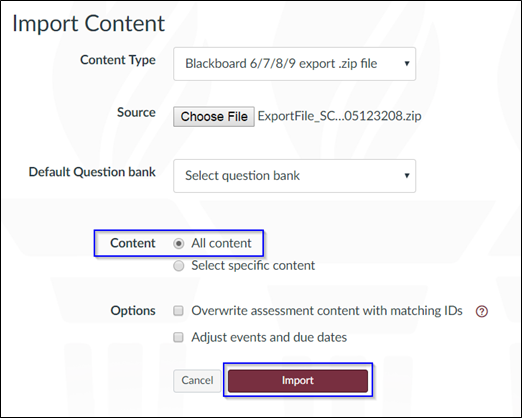
Task: Click the Select specific content label
Action: (x=253, y=266)
